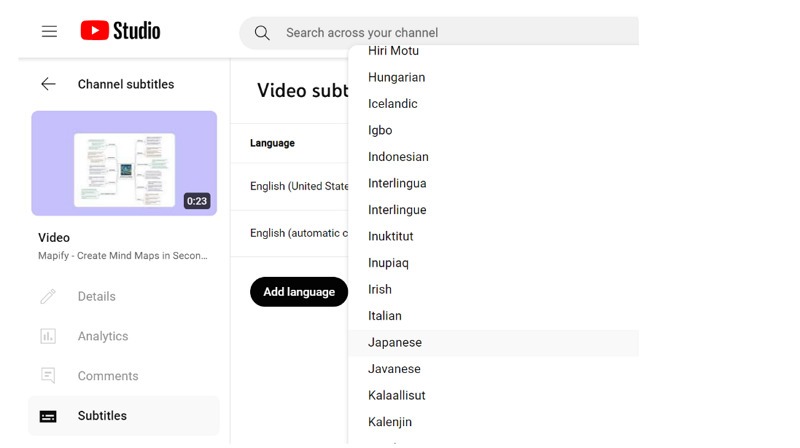Image resolution: width=800 pixels, height=448 pixels.
Task: Focus the Search across your channel field
Action: click(439, 33)
